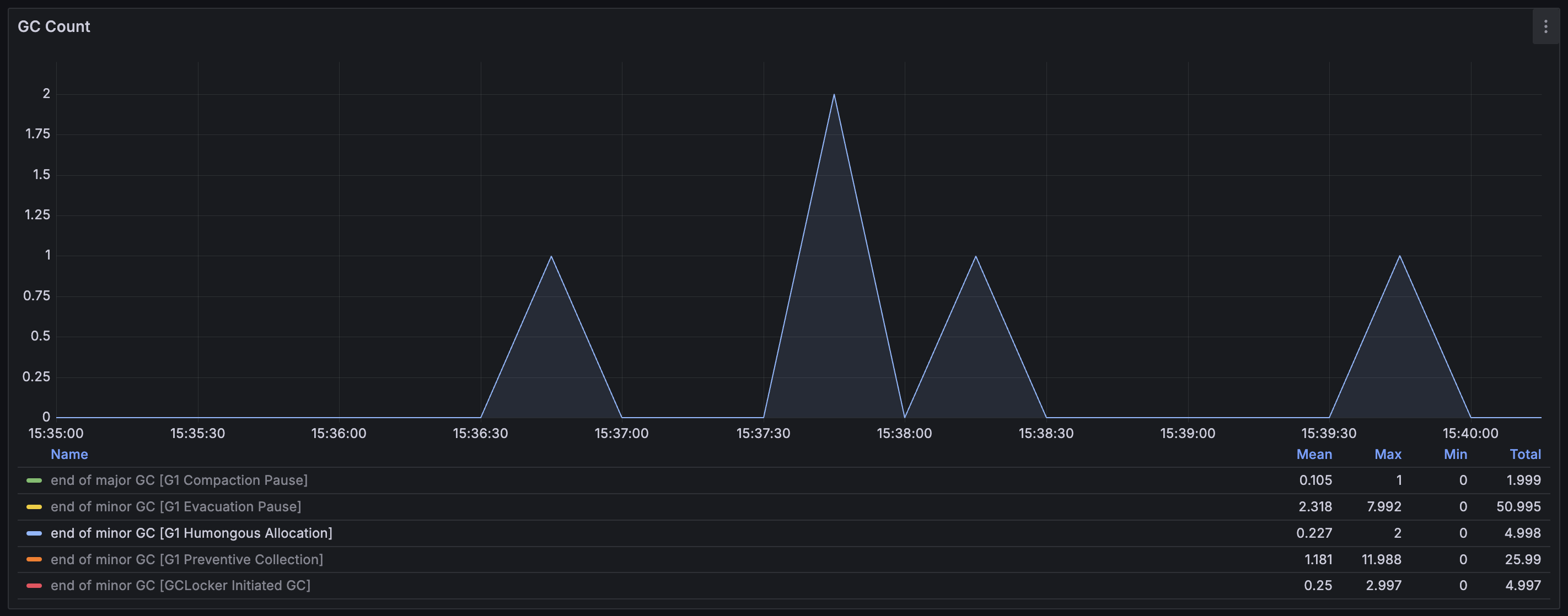Click the 15:37:30 time axis label

(x=763, y=434)
